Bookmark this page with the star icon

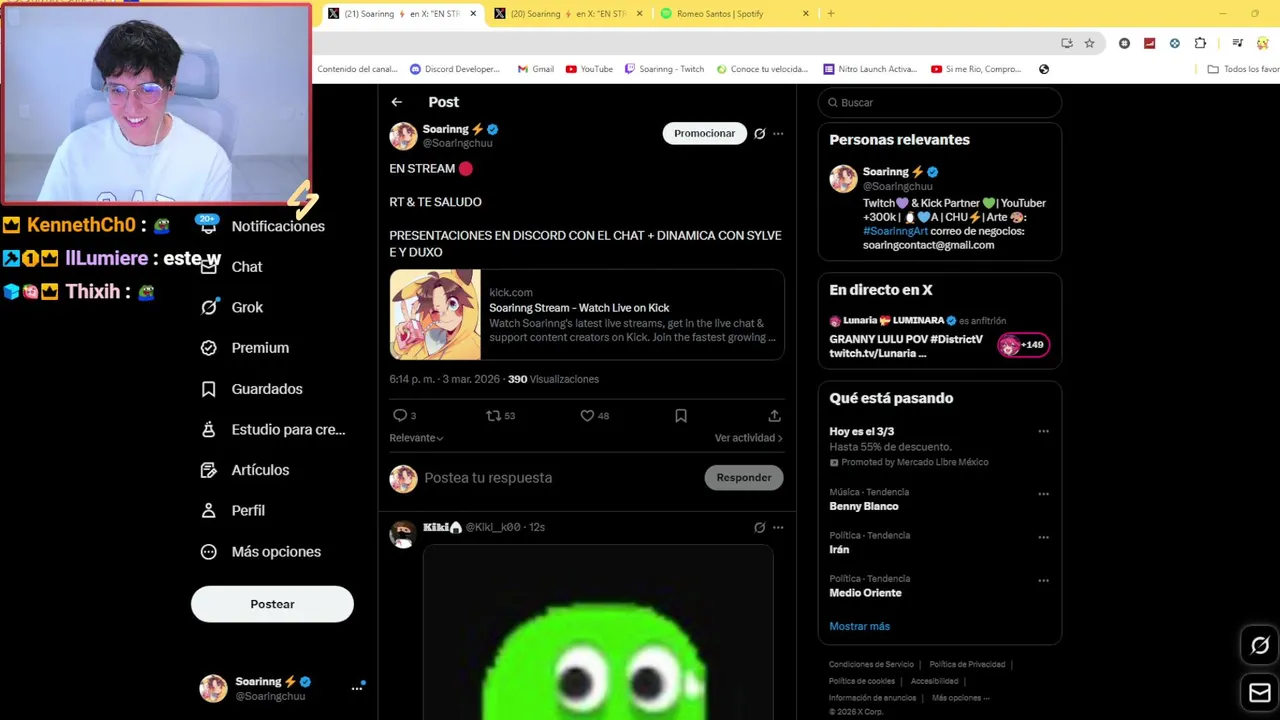tap(1089, 43)
